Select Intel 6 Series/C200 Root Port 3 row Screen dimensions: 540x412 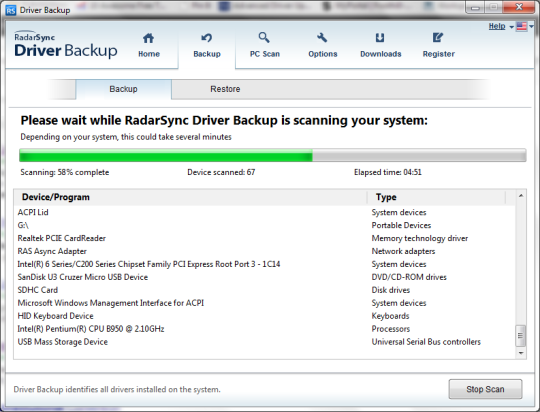click(x=264, y=264)
